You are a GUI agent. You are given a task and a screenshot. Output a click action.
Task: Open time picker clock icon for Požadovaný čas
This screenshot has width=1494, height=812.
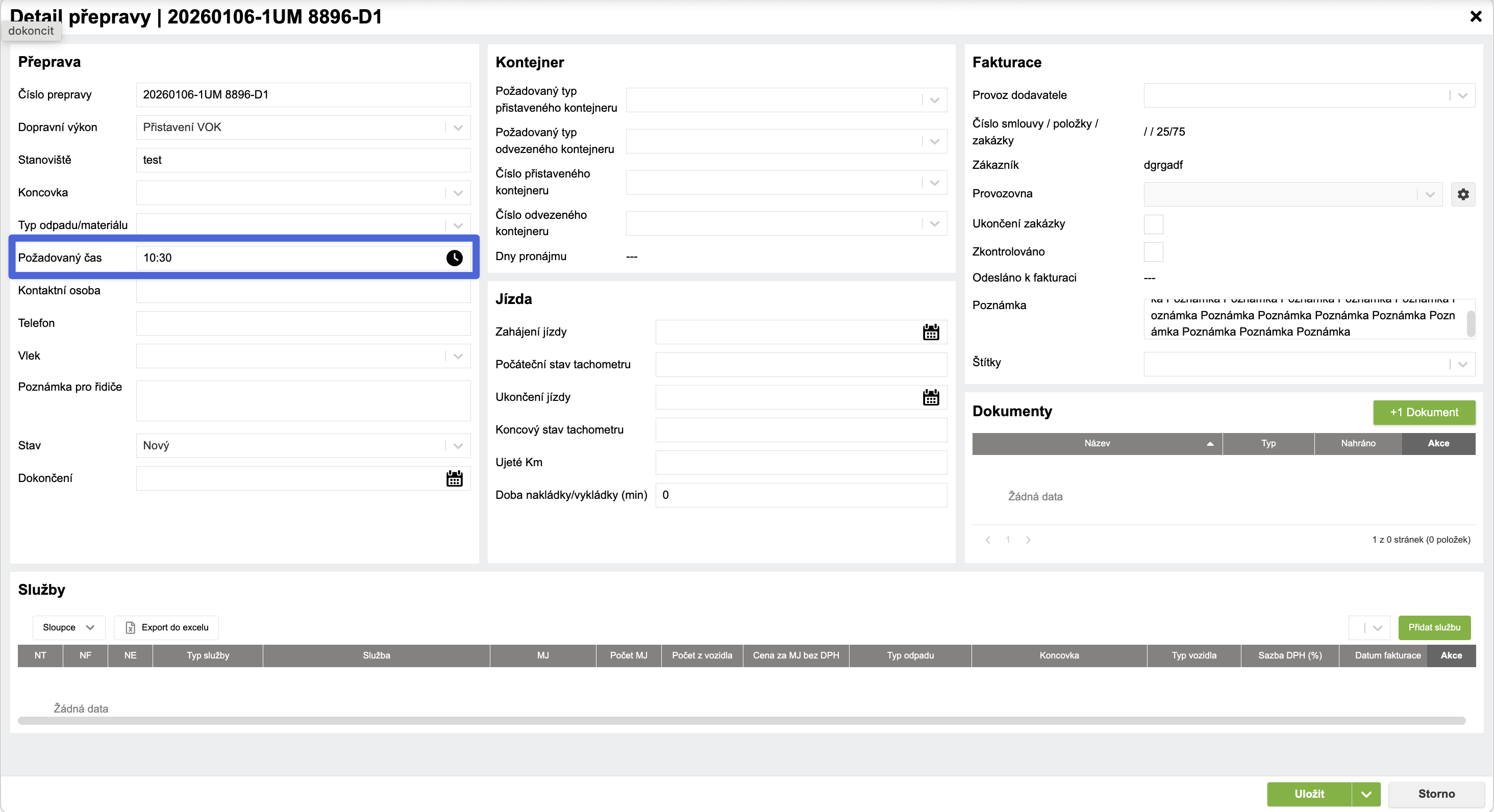click(454, 258)
